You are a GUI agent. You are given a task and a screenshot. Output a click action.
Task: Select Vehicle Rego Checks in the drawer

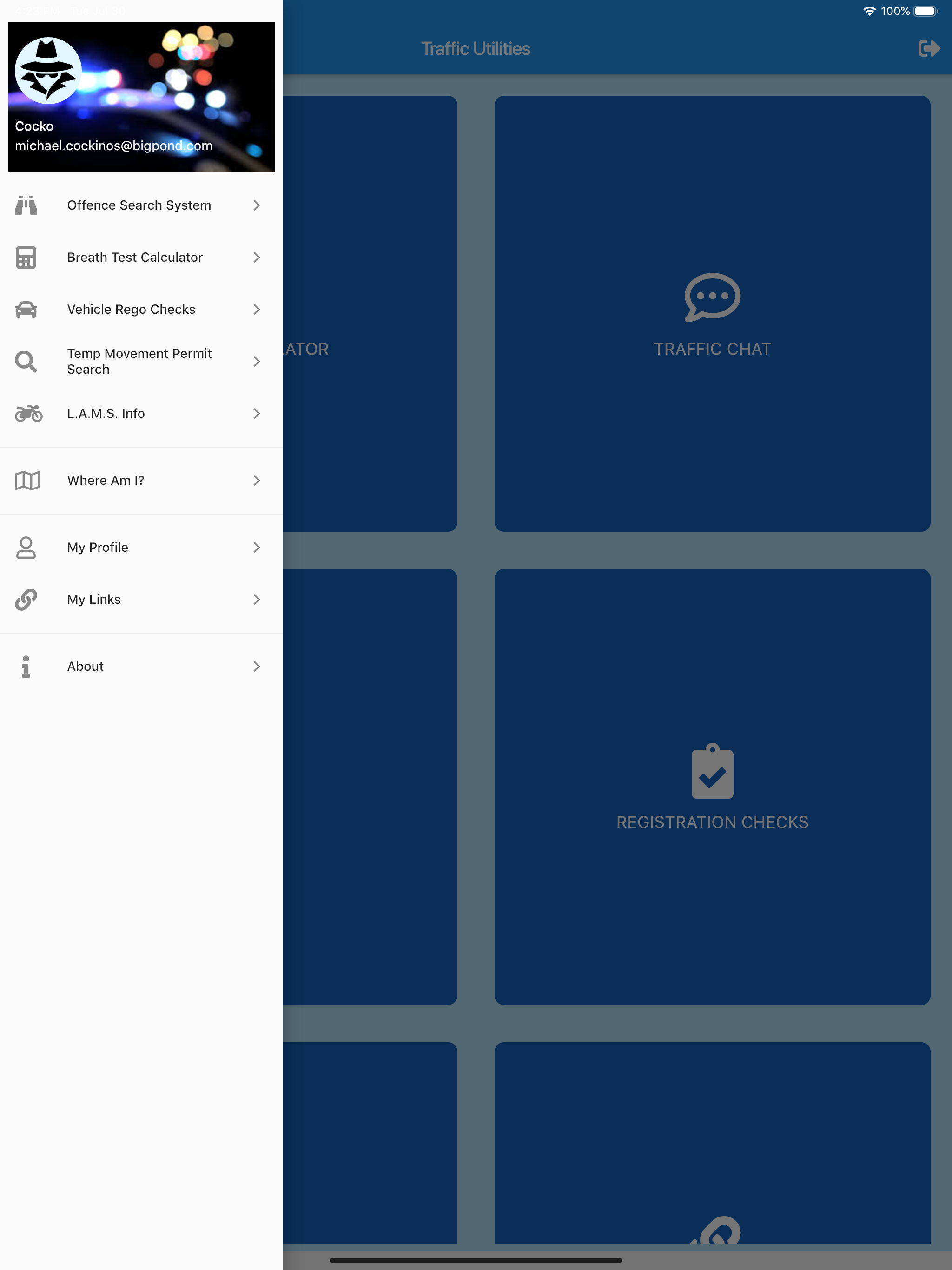click(141, 310)
